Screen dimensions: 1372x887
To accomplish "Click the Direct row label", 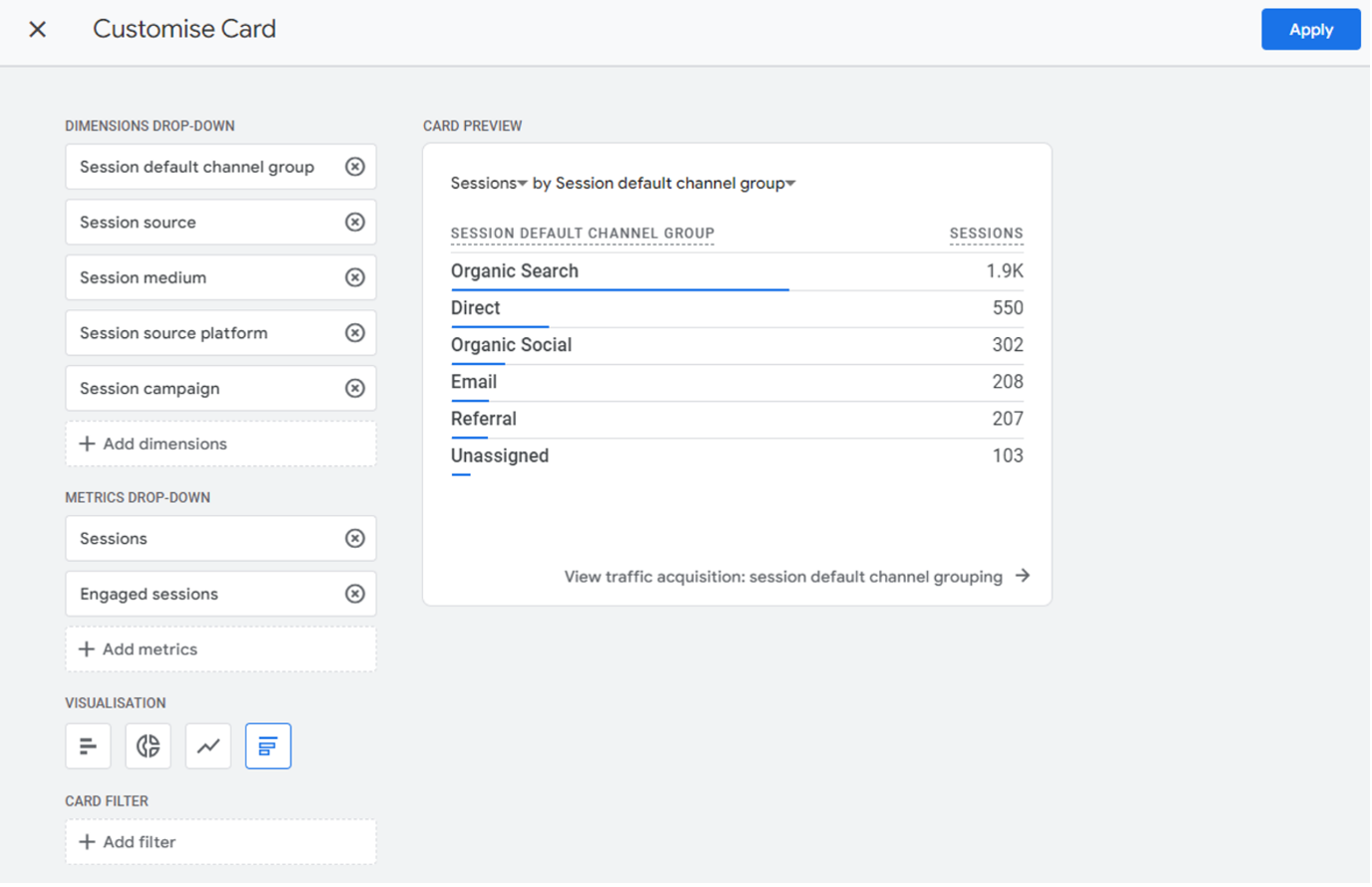I will coord(475,308).
